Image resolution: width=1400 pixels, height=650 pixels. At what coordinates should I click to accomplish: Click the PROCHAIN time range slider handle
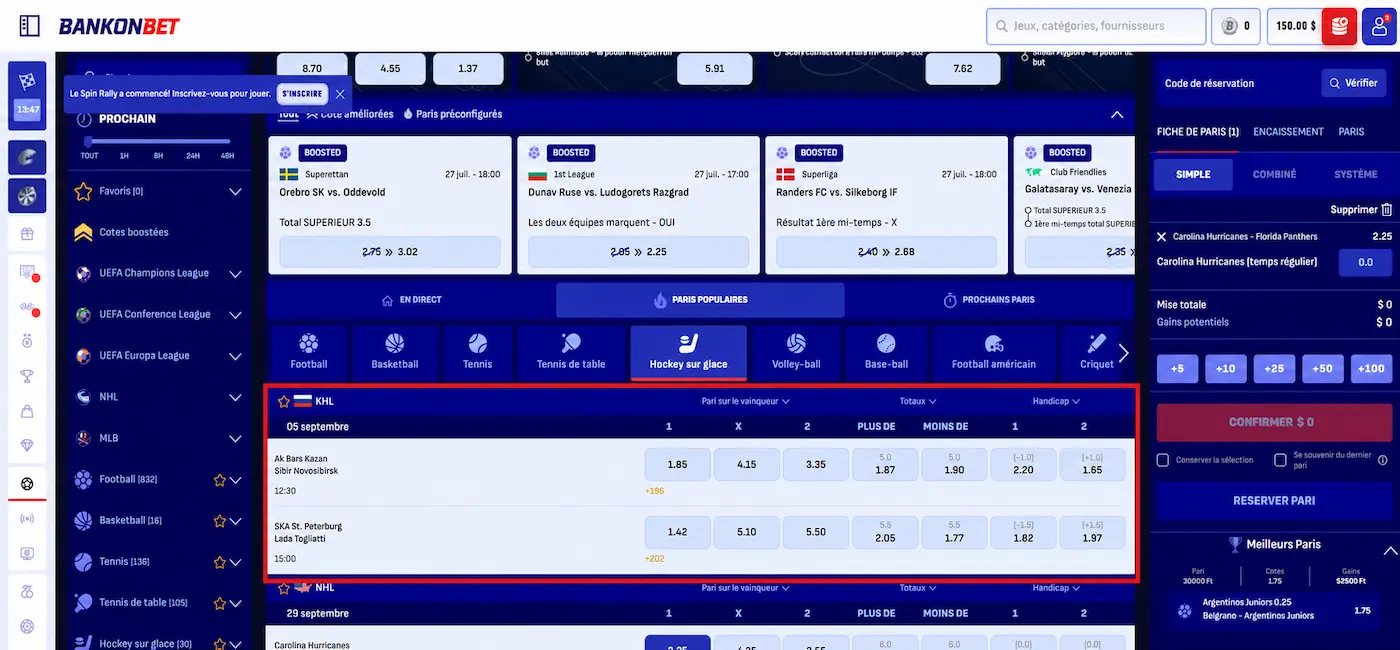(88, 142)
